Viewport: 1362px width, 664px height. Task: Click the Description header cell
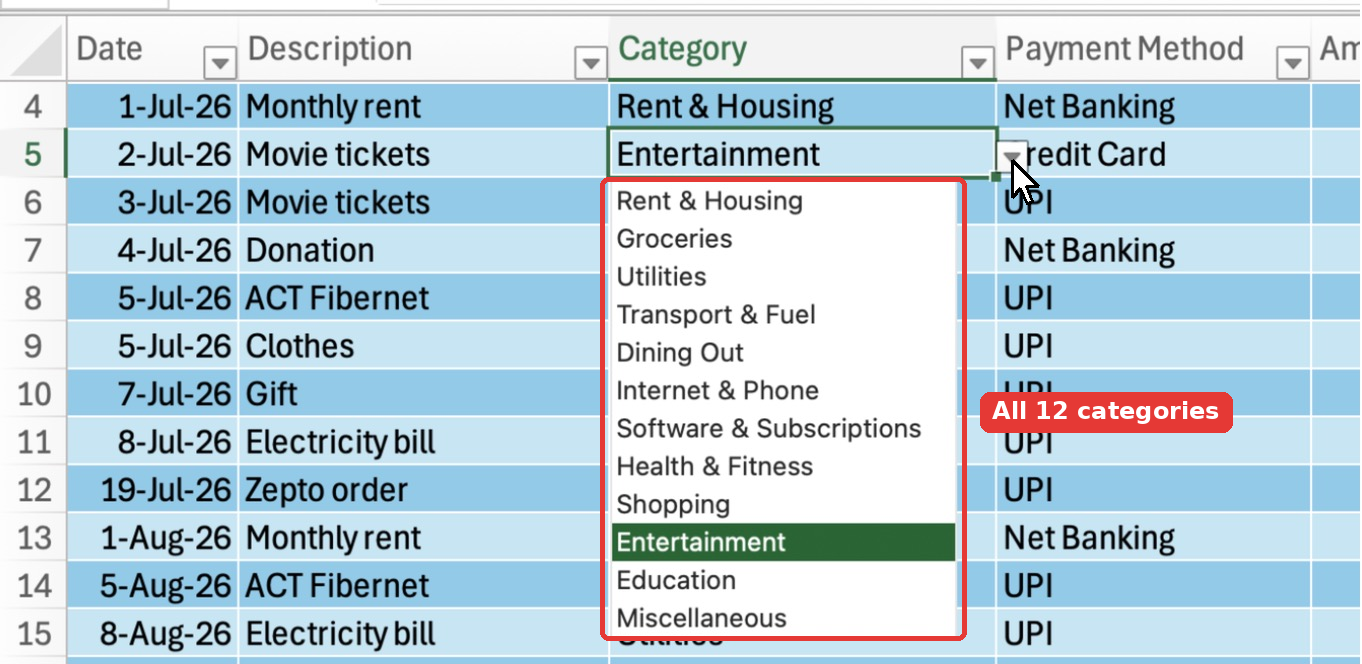coord(423,50)
